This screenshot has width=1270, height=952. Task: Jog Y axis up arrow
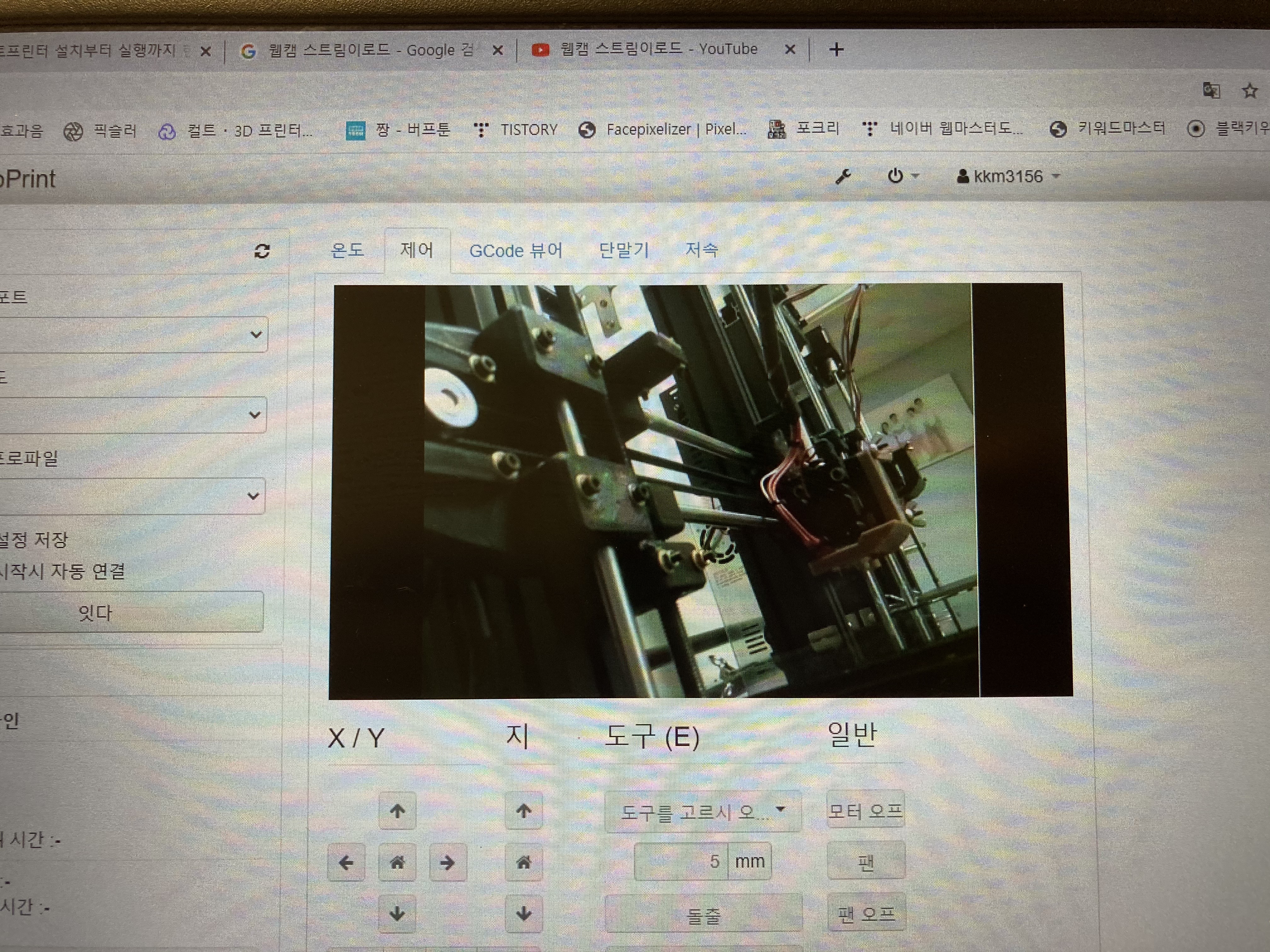point(397,811)
